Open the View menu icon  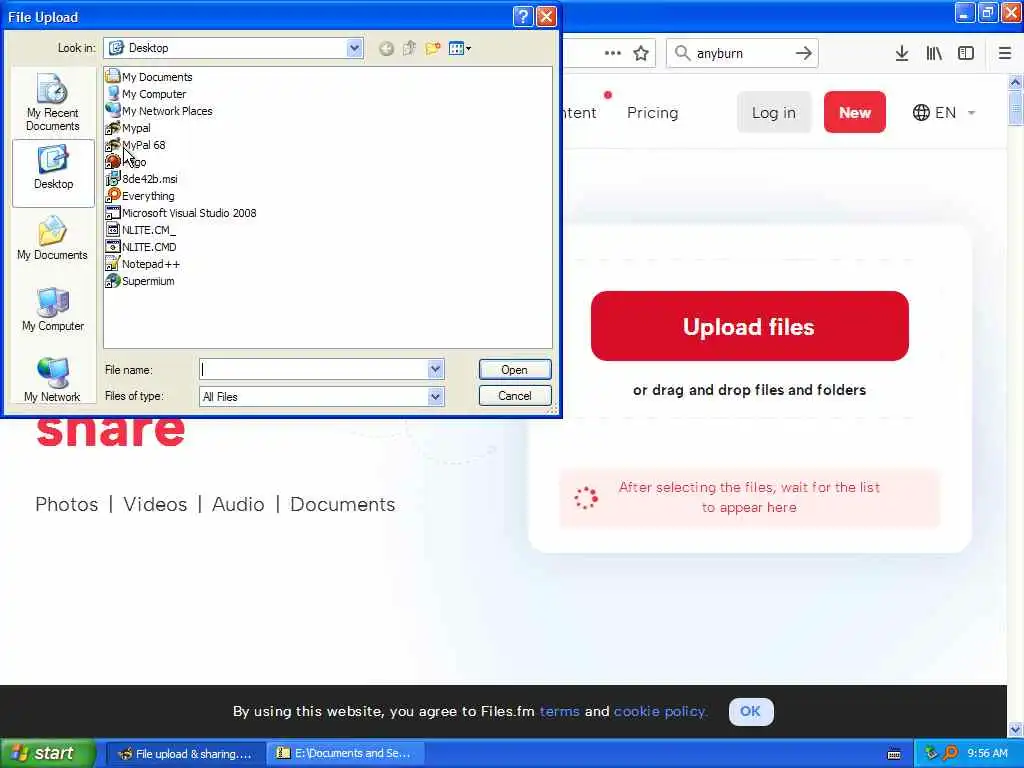[460, 48]
